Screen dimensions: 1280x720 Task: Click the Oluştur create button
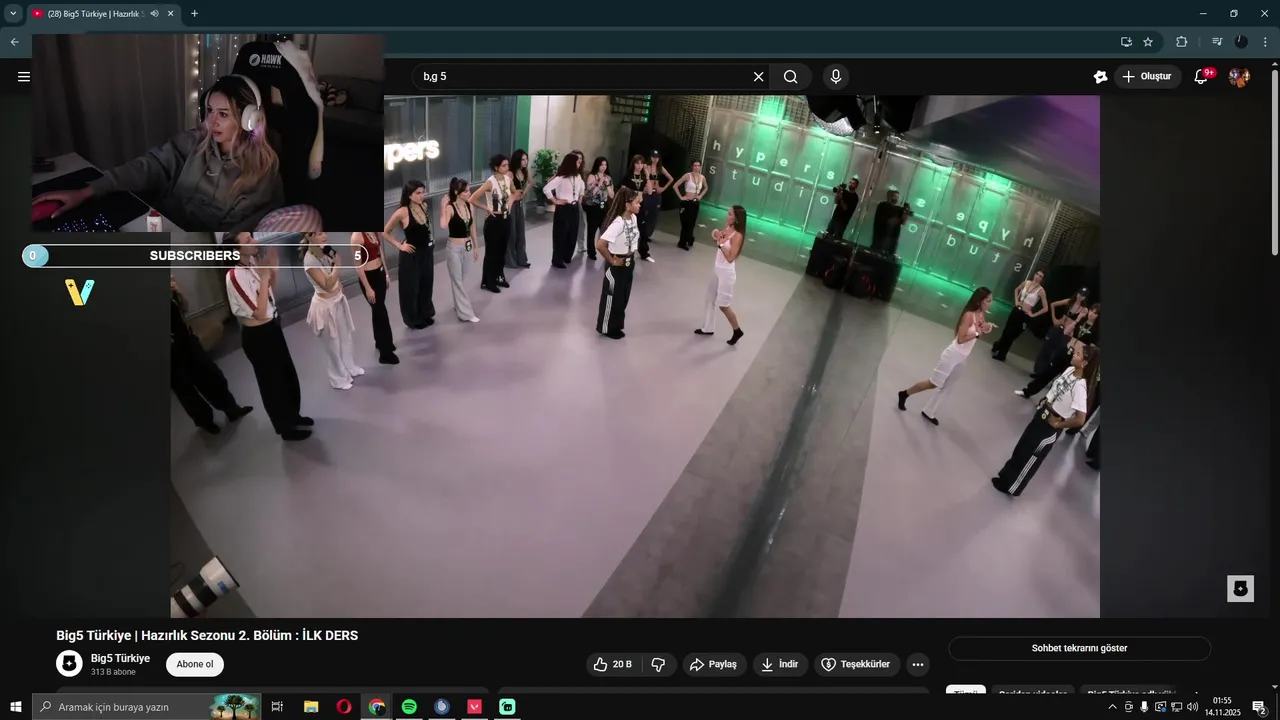1147,77
